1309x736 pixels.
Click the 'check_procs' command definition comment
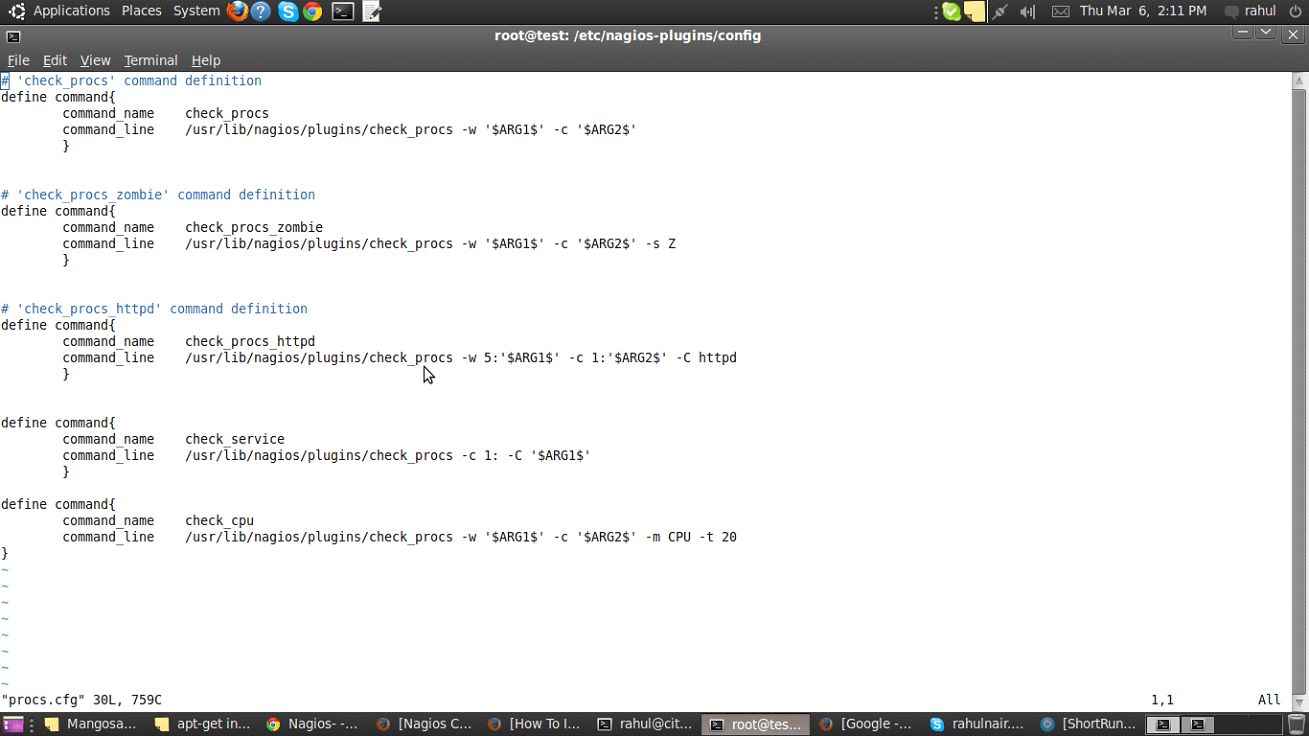click(131, 81)
